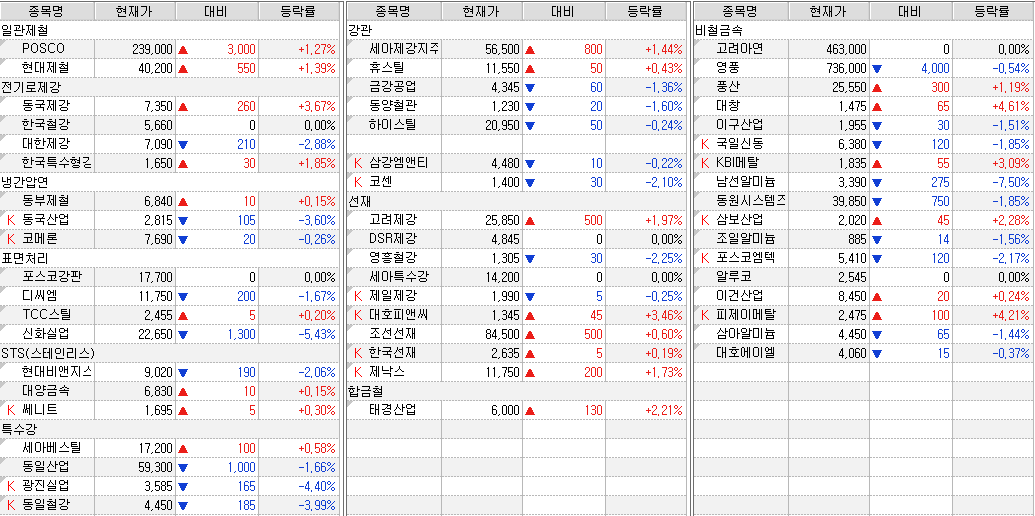
Task: Click the STS(스테인리스) category label
Action: click(48, 353)
